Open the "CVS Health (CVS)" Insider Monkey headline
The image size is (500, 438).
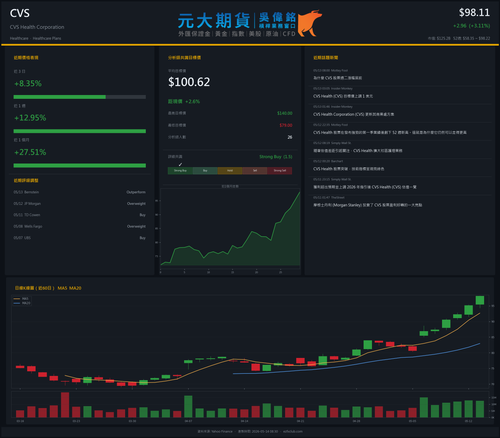343,96
